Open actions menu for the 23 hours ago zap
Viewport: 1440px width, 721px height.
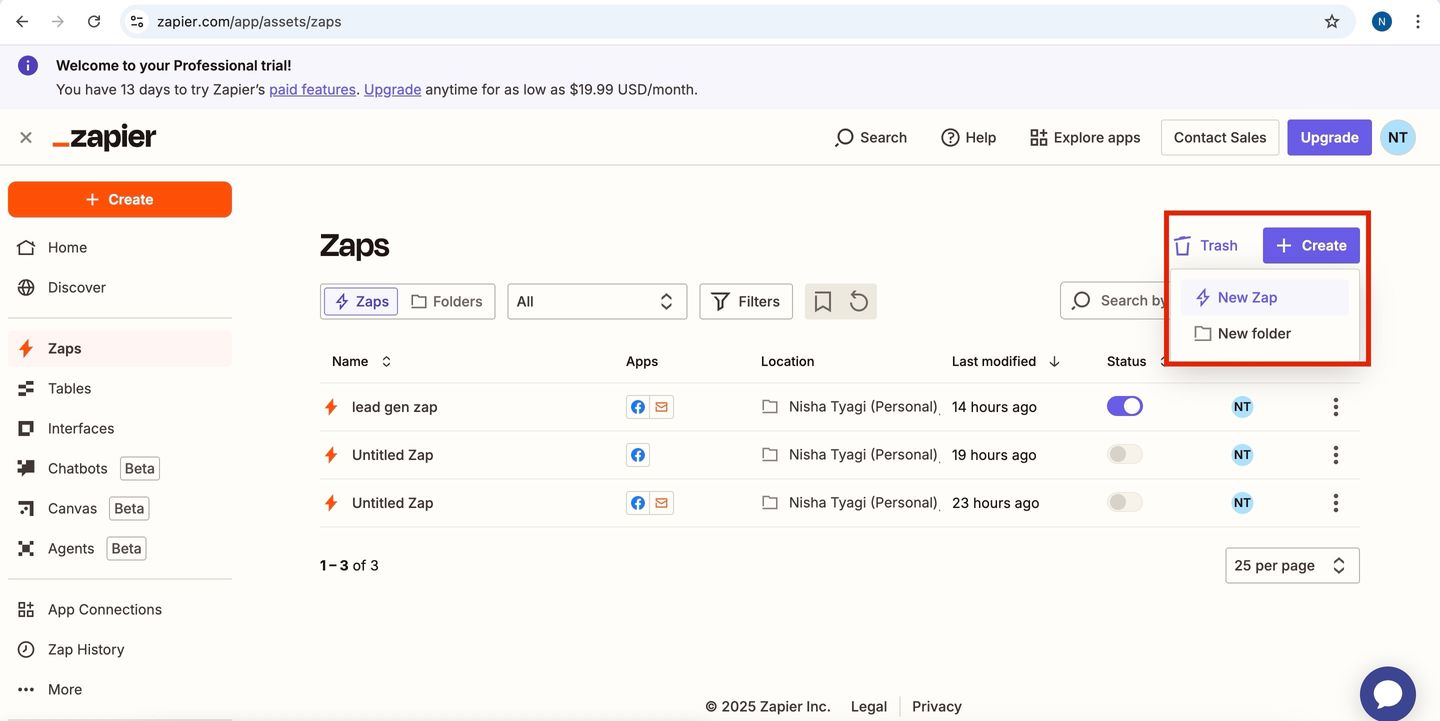click(x=1335, y=503)
